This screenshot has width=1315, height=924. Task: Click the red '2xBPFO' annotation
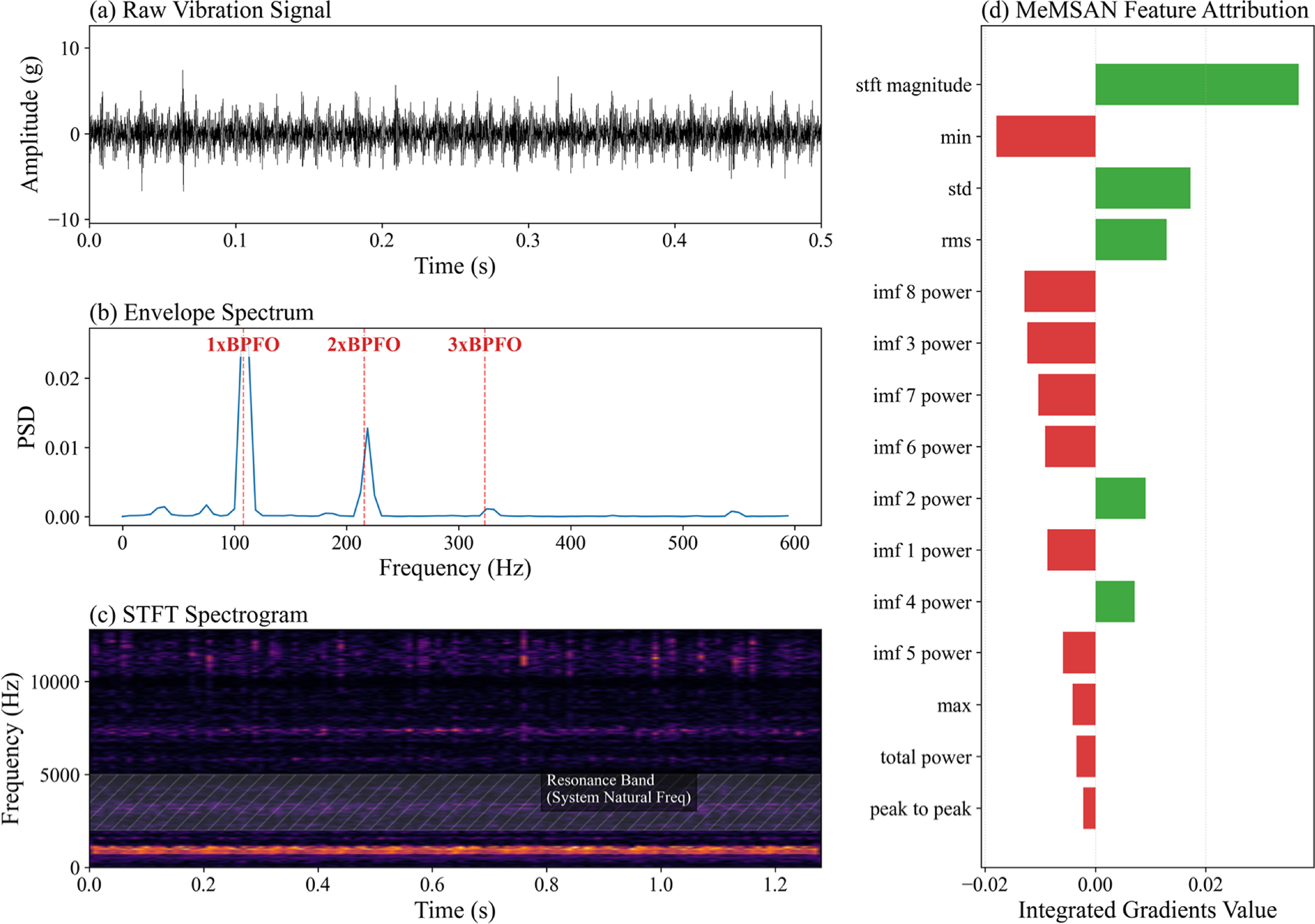[x=364, y=345]
